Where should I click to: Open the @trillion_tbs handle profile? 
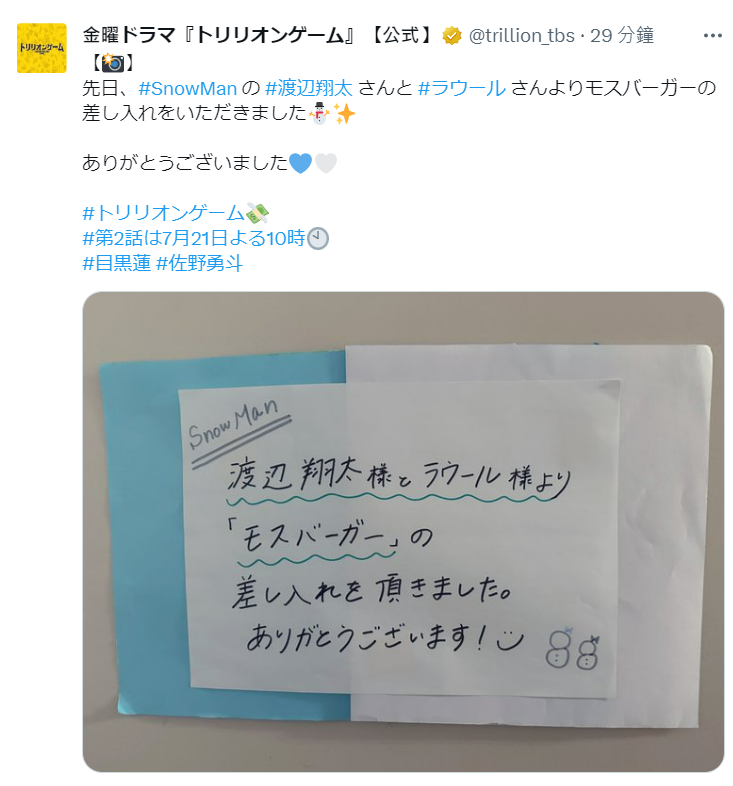(x=521, y=36)
